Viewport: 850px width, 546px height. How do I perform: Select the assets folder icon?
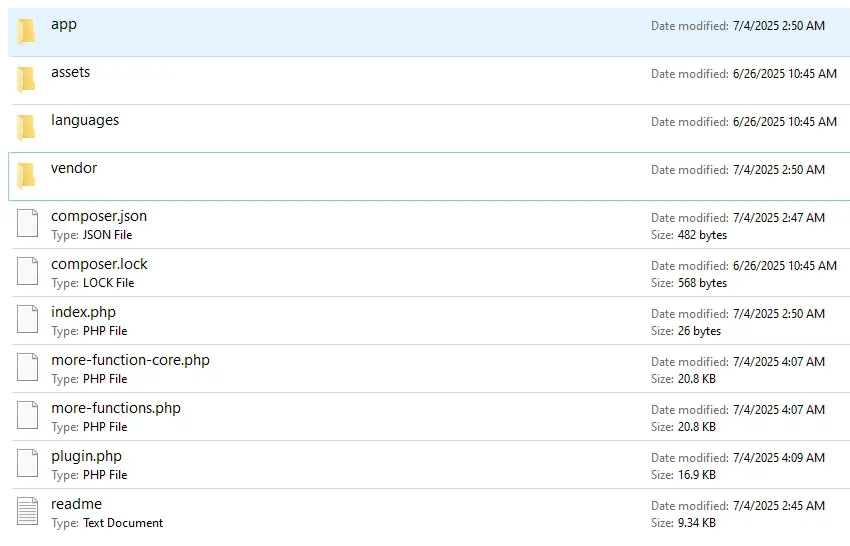(27, 80)
